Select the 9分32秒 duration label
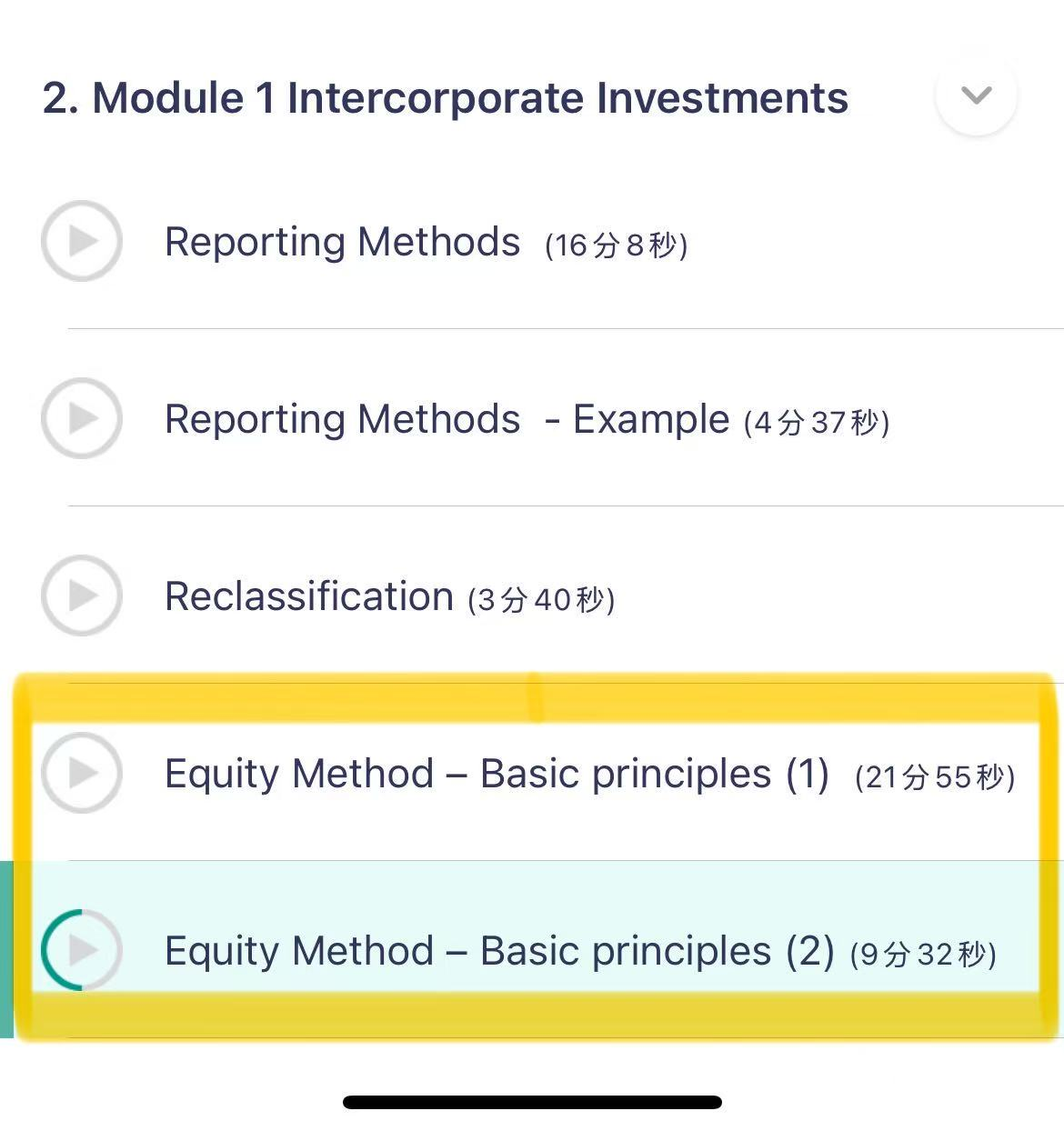The image size is (1064, 1131). point(923,955)
